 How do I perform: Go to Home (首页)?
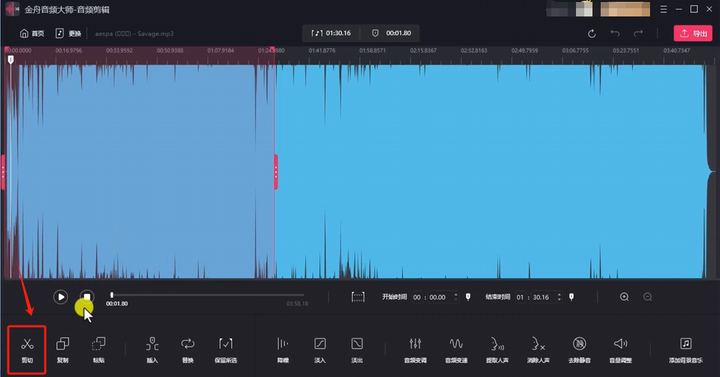click(x=32, y=34)
